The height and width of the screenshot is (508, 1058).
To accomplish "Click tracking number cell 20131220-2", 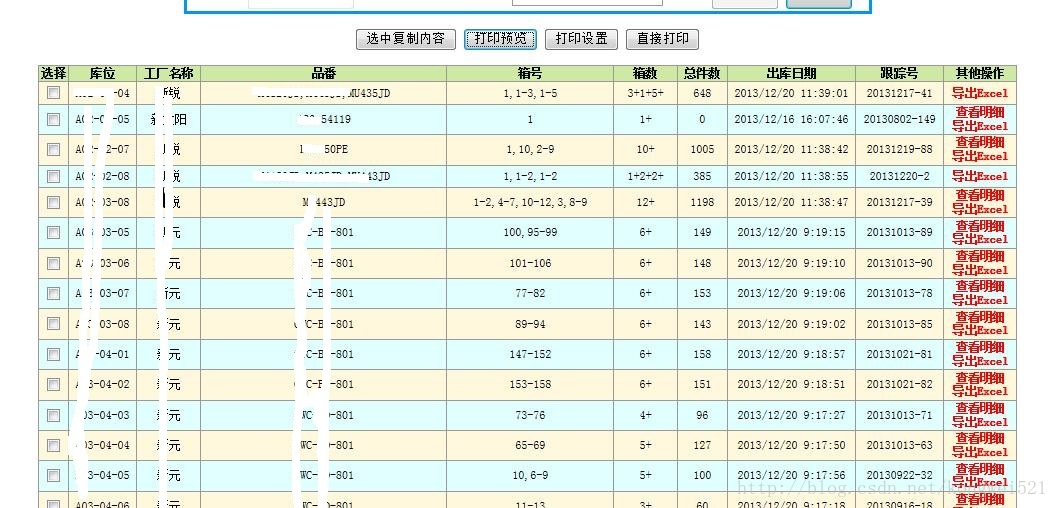I will [x=899, y=176].
